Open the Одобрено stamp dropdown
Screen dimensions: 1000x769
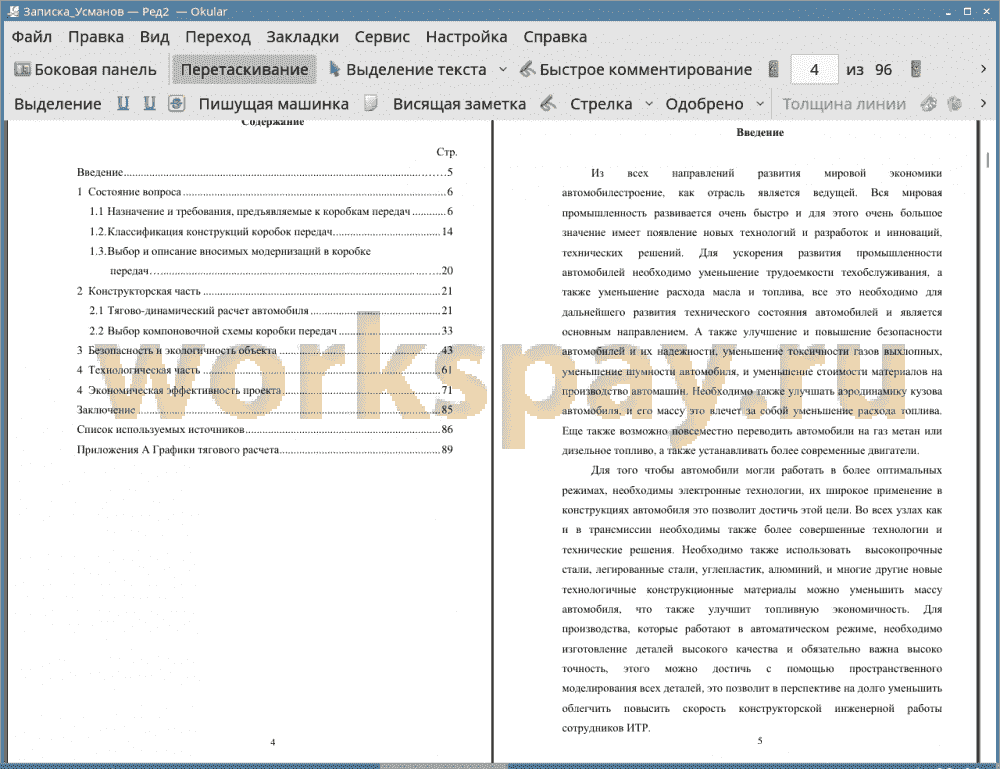[x=760, y=104]
